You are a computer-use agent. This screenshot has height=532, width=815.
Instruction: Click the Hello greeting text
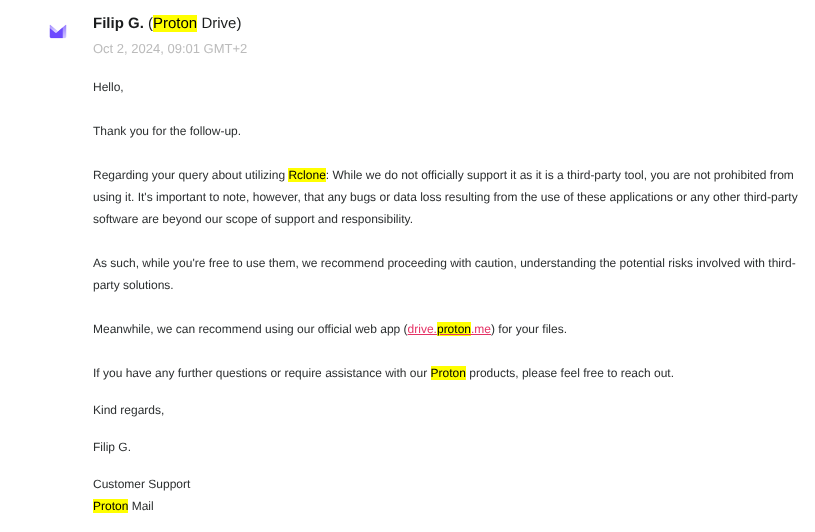[x=108, y=87]
